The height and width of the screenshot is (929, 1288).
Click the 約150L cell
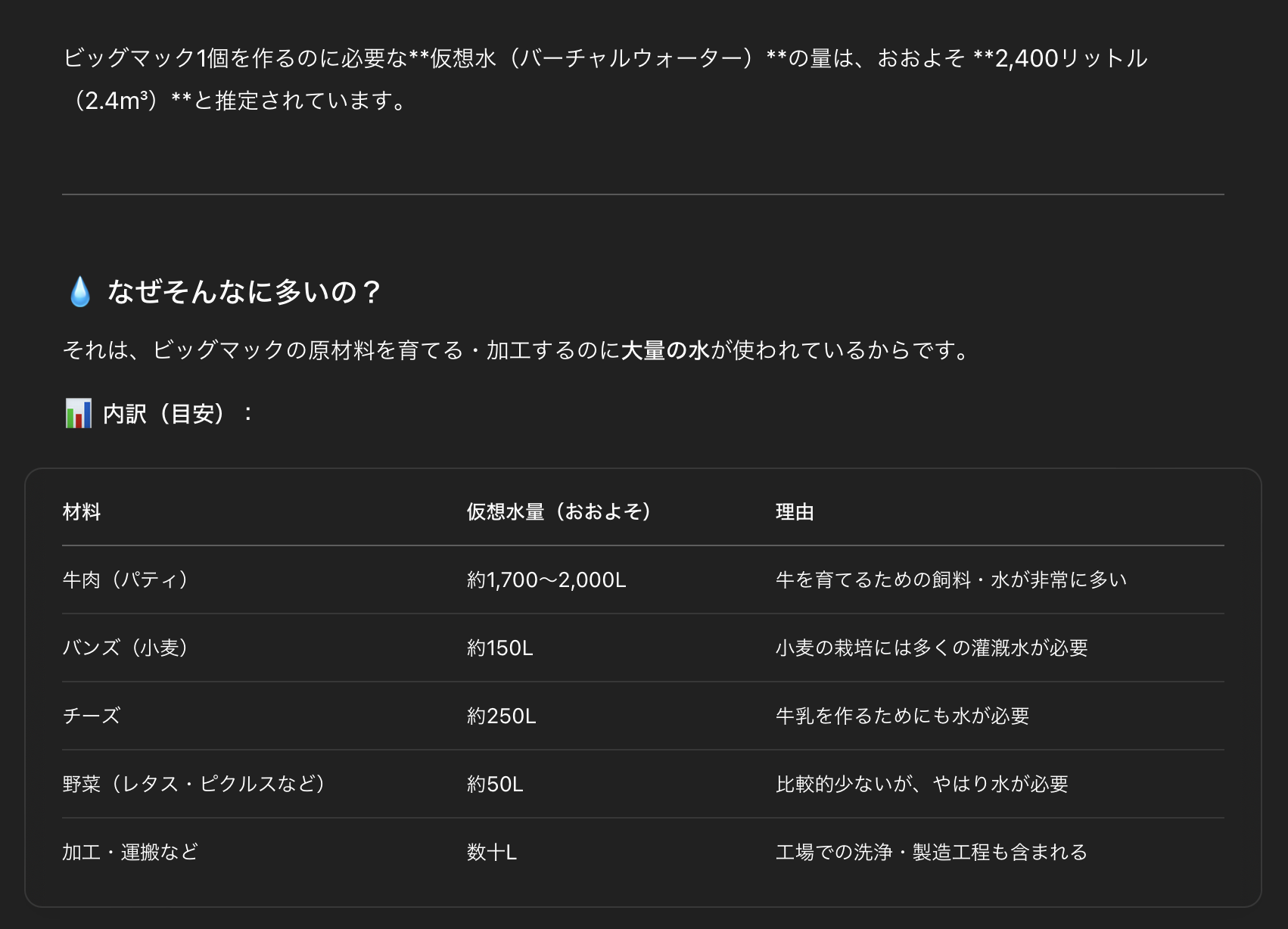(x=500, y=648)
